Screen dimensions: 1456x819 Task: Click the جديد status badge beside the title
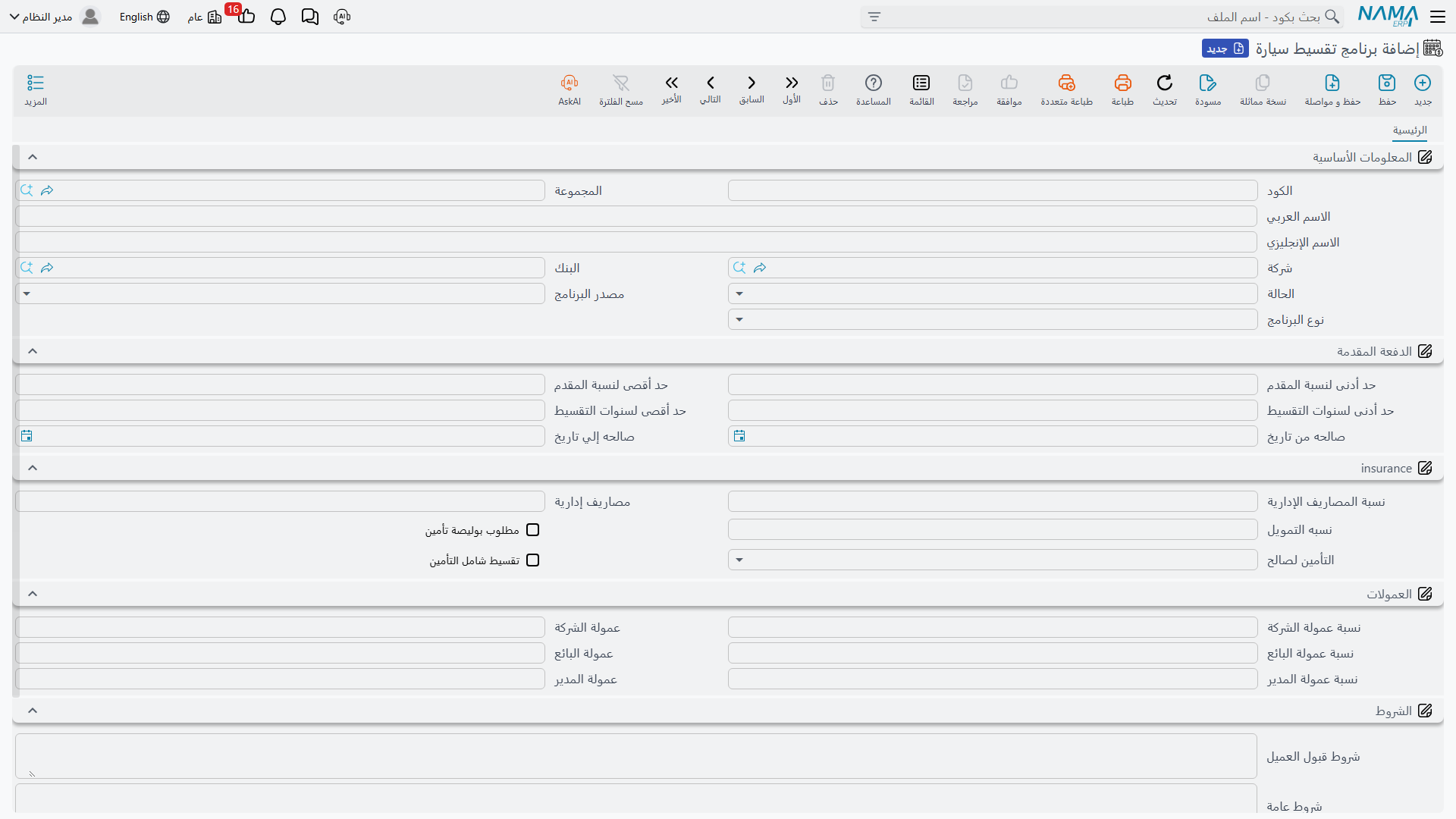pyautogui.click(x=1225, y=49)
